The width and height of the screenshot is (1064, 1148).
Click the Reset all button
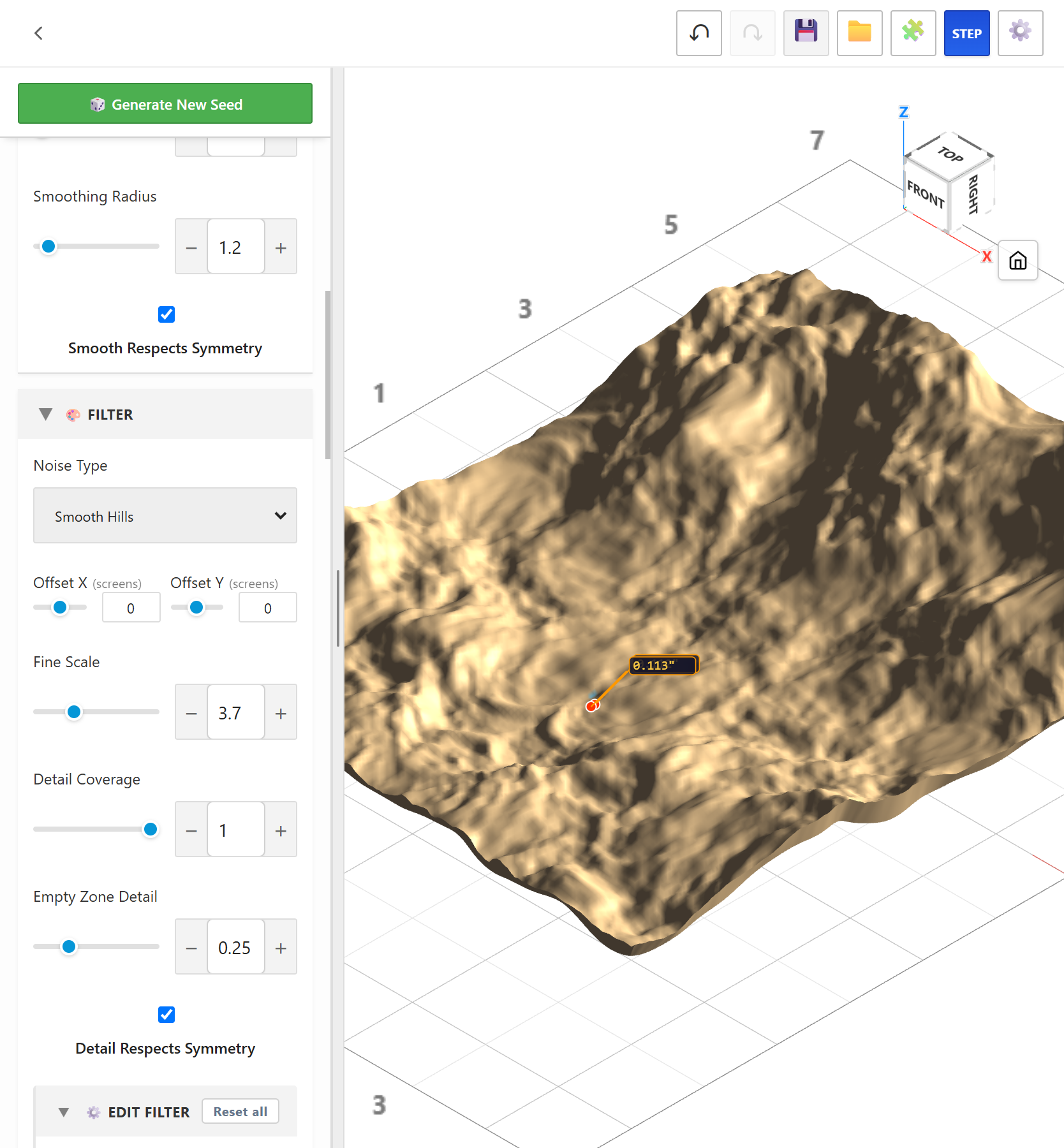click(240, 1112)
